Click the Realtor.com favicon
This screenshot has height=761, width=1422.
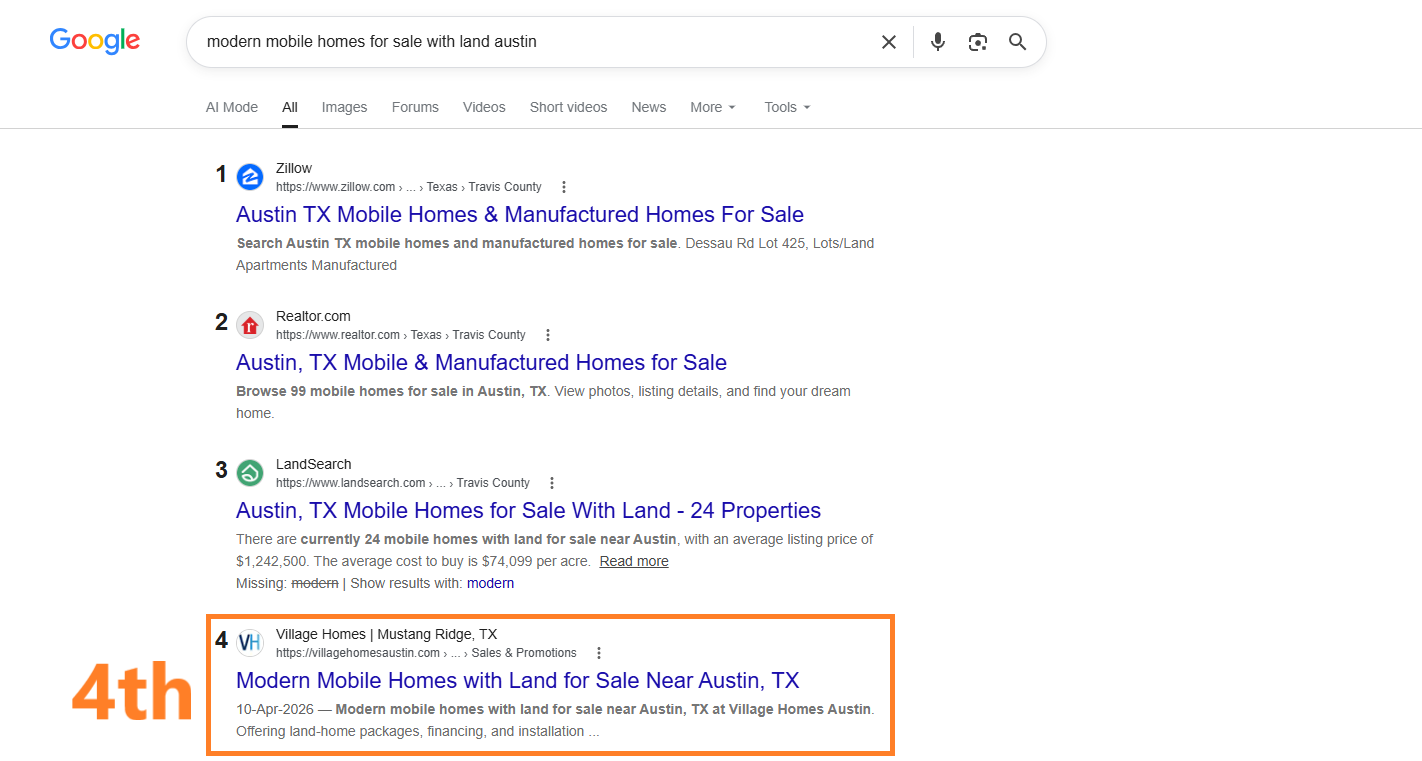click(x=250, y=325)
